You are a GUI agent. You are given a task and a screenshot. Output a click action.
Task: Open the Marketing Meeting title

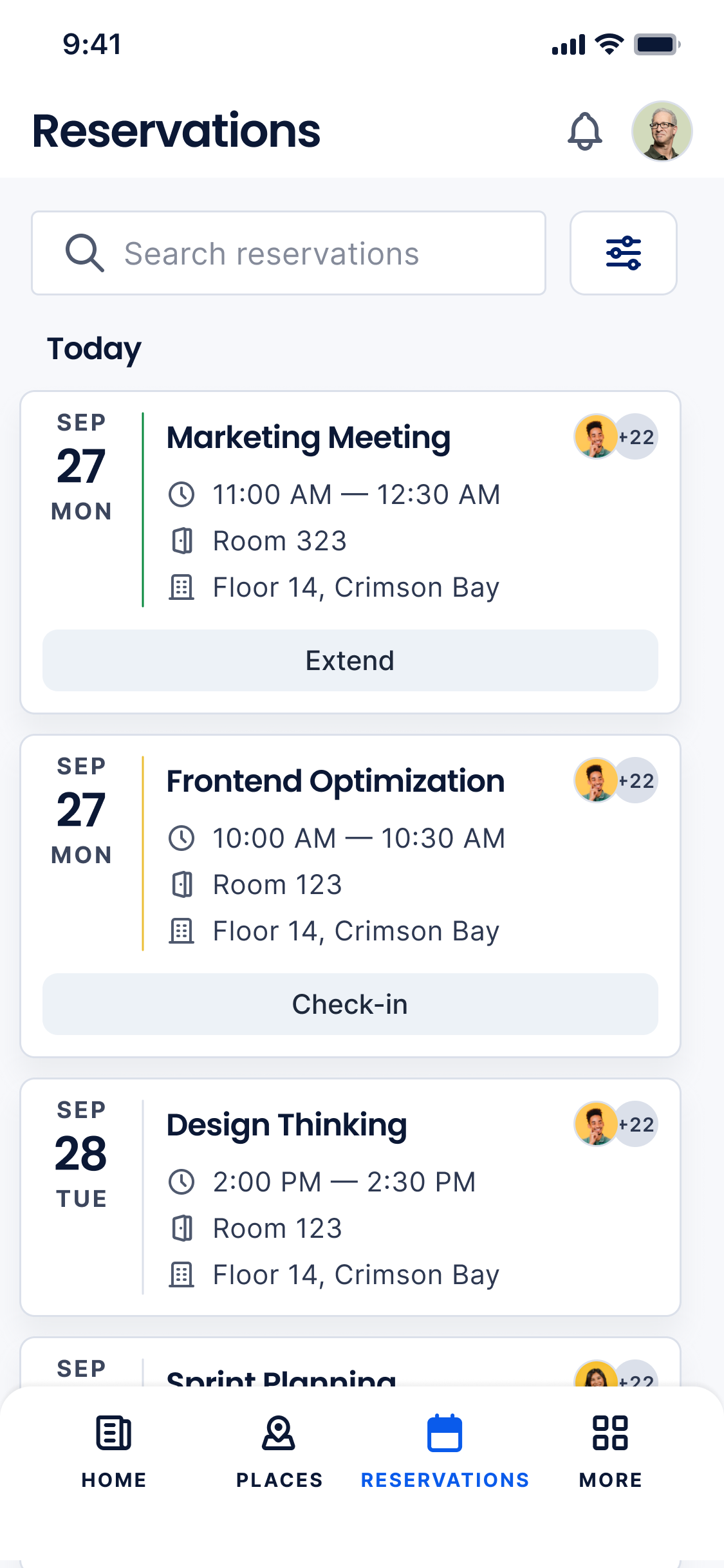coord(308,438)
